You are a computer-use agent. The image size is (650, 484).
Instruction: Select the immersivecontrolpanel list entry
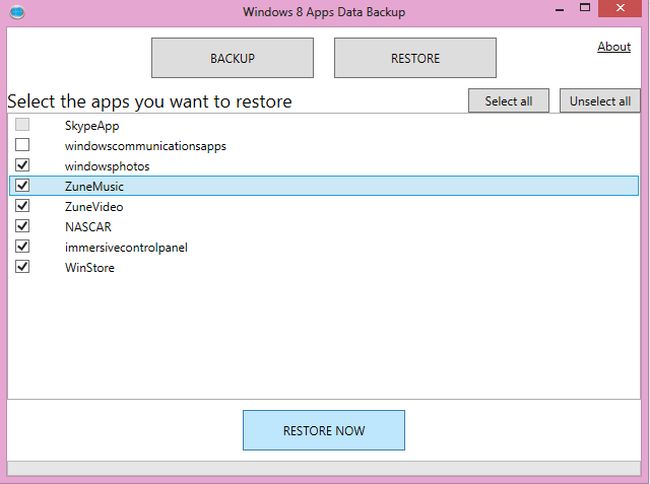pyautogui.click(x=324, y=247)
